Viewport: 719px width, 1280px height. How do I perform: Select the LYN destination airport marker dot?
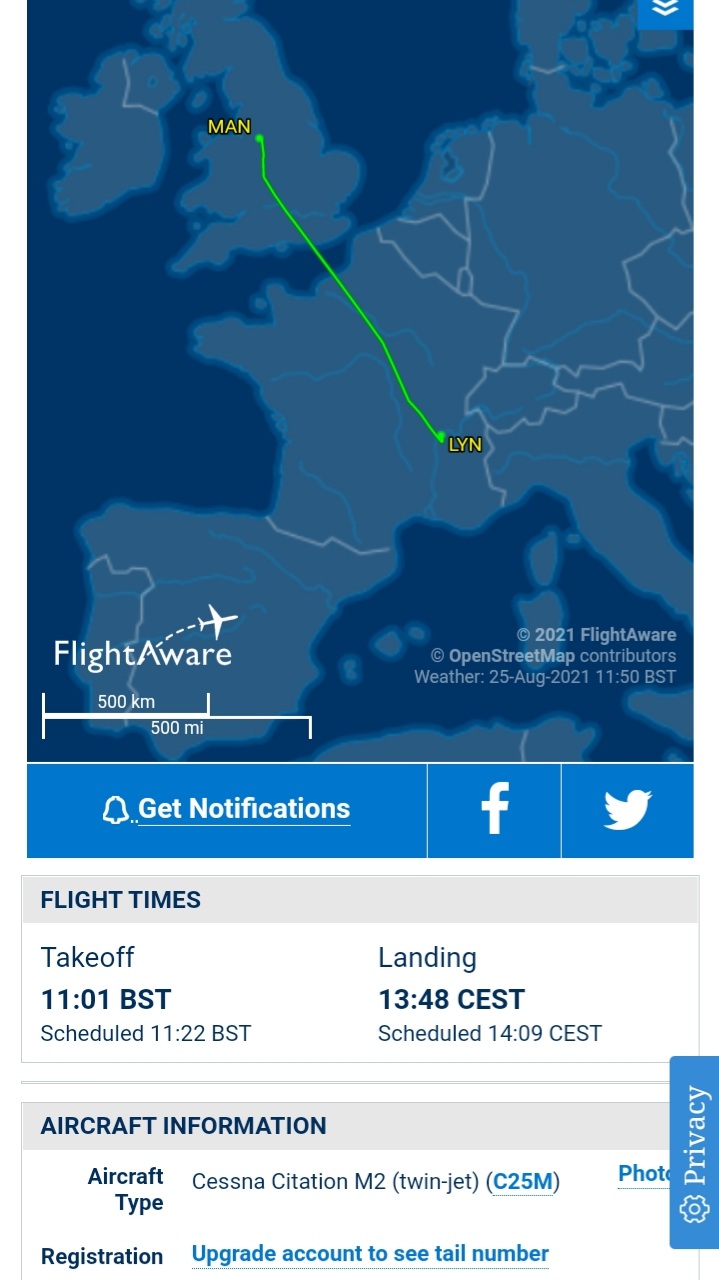pyautogui.click(x=441, y=436)
